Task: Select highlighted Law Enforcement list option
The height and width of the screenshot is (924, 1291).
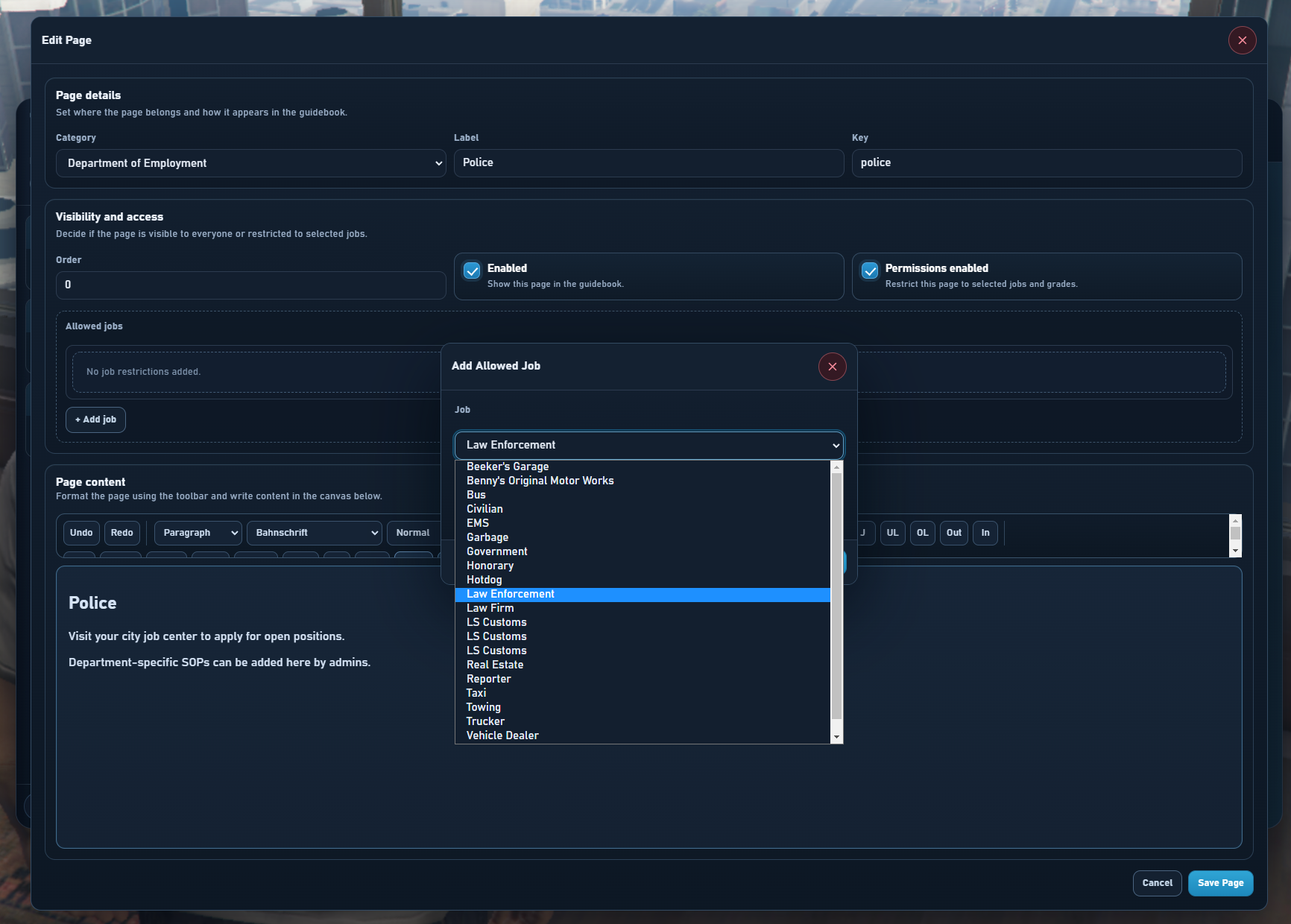Action: click(643, 595)
